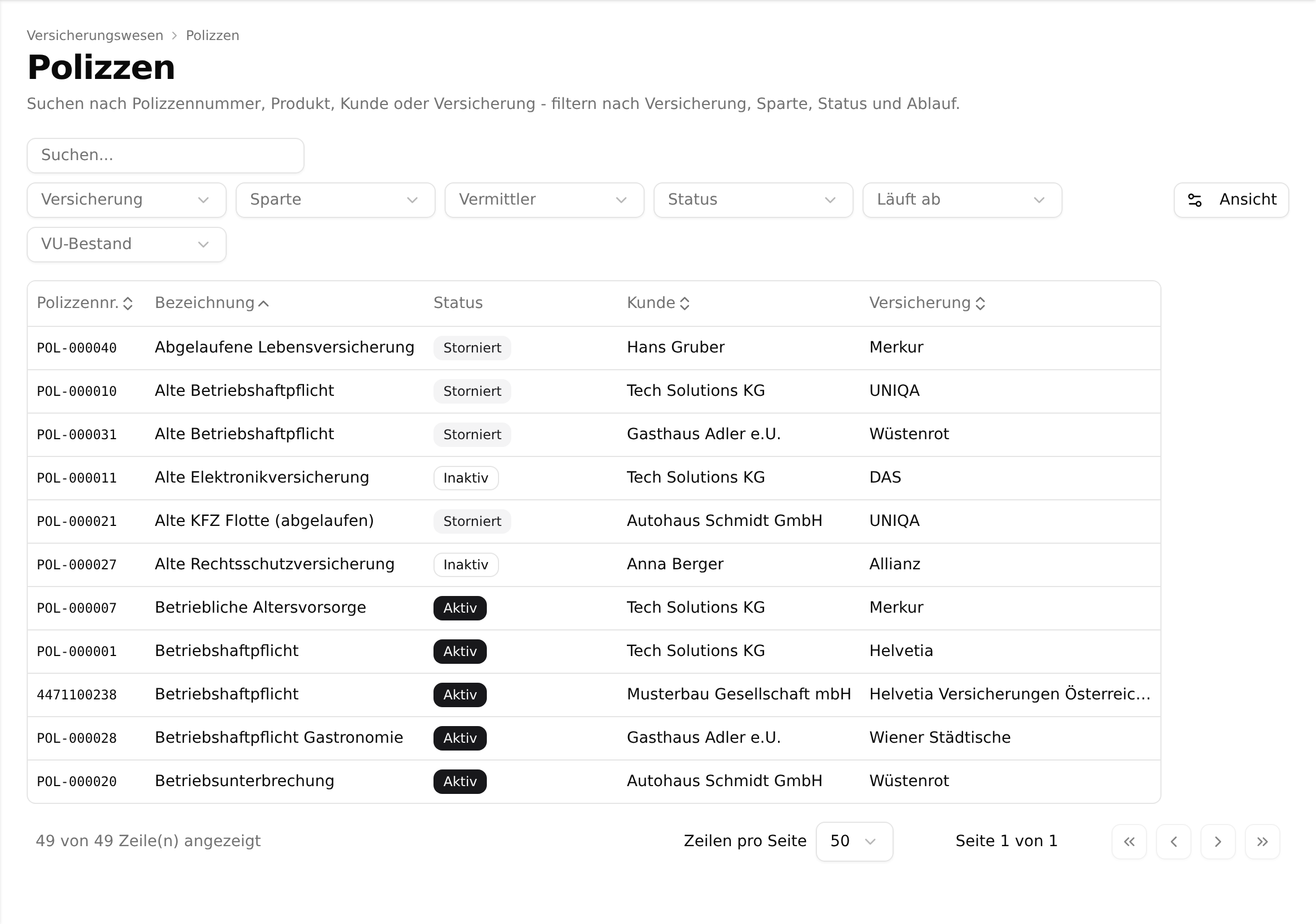Open the Ansicht view options

coord(1231,200)
